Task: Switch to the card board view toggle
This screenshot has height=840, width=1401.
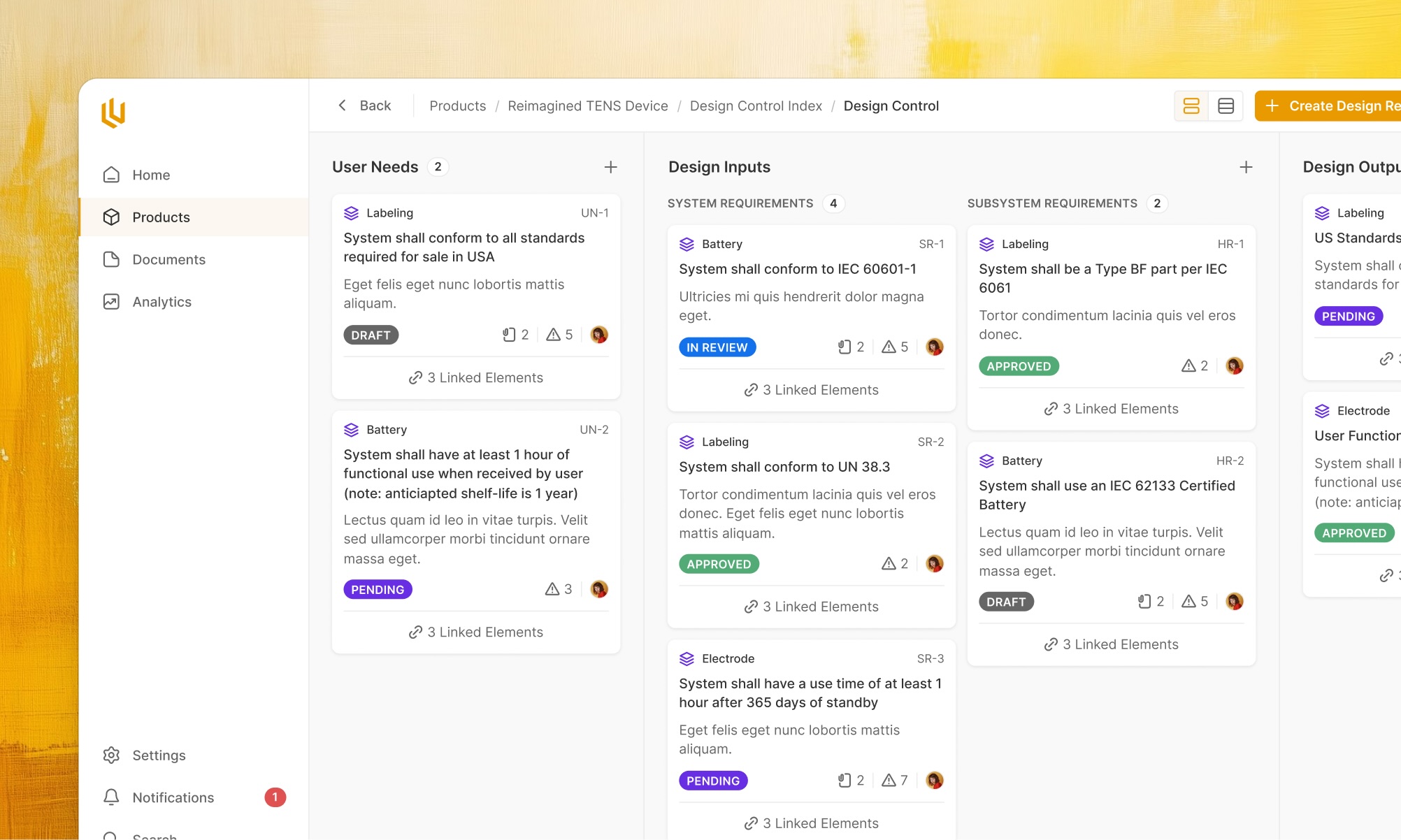Action: click(x=1191, y=106)
